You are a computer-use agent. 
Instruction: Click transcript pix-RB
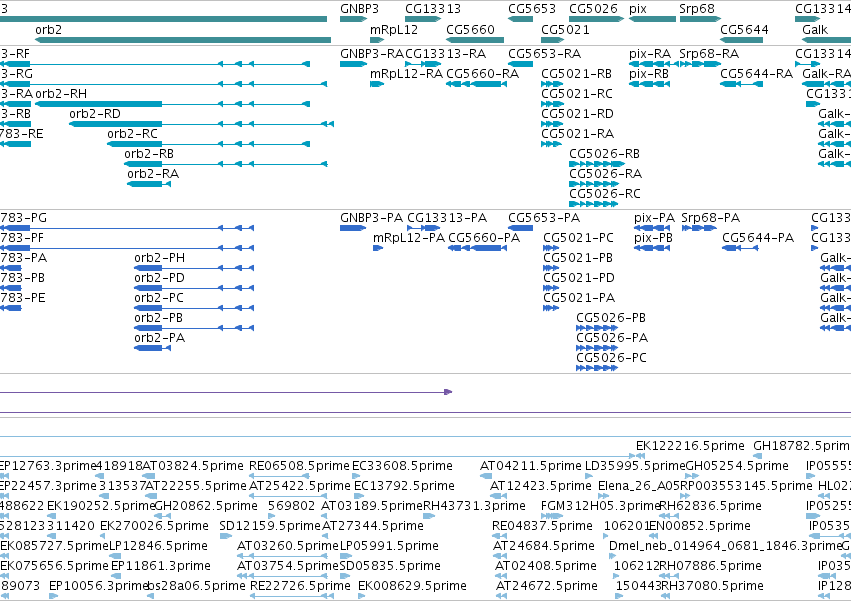(649, 74)
